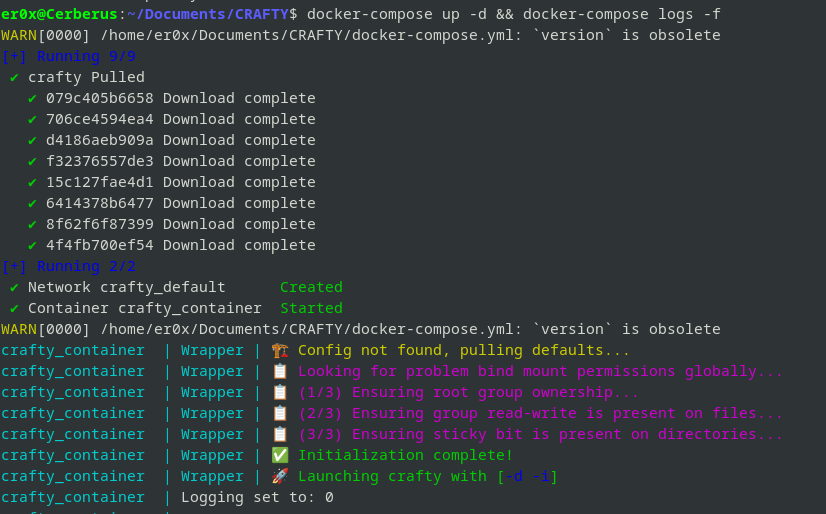
Task: Click the checkmark beside layer 8f62f6f87399
Action: coord(32,224)
